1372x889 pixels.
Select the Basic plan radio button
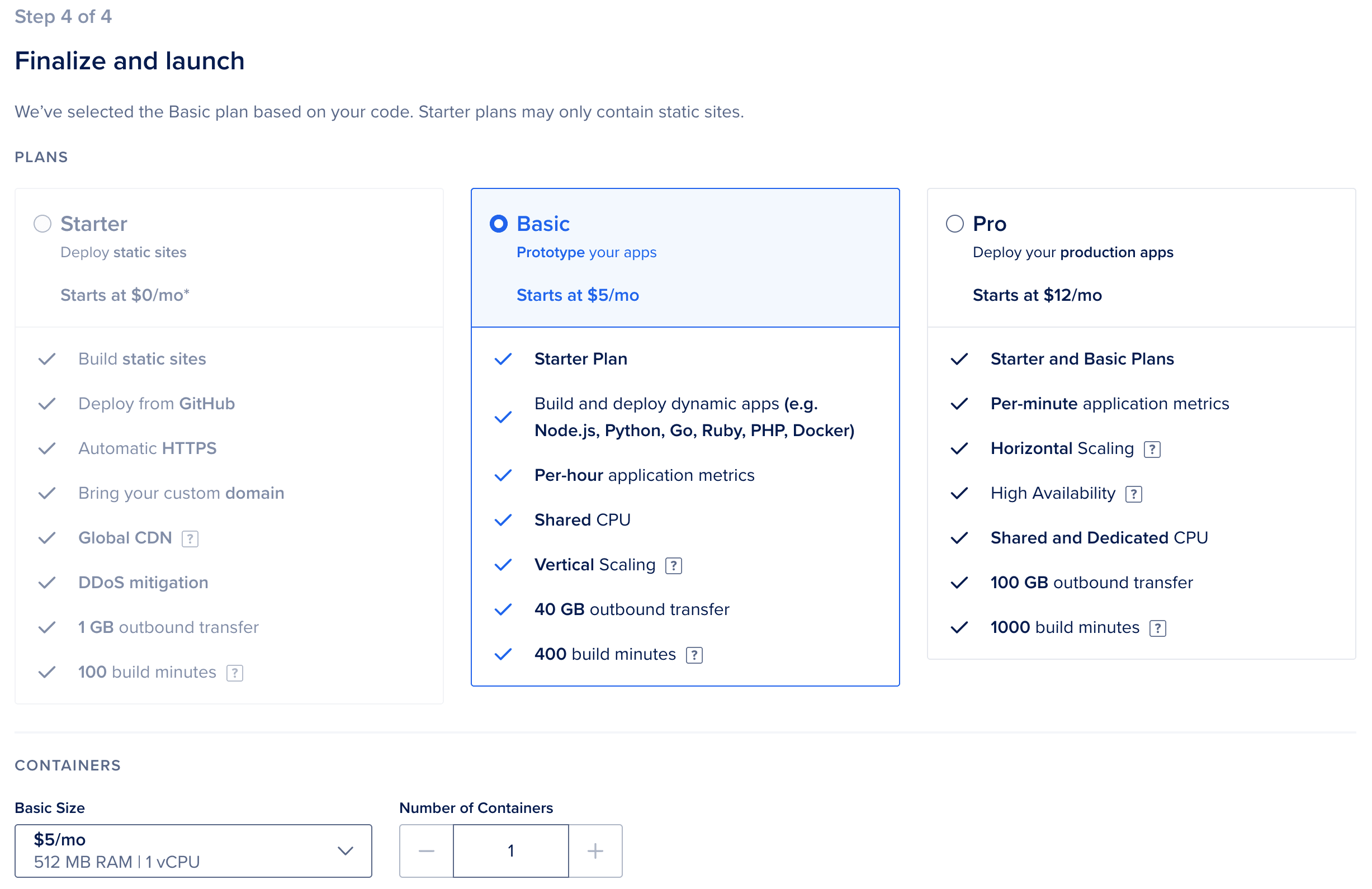(499, 224)
